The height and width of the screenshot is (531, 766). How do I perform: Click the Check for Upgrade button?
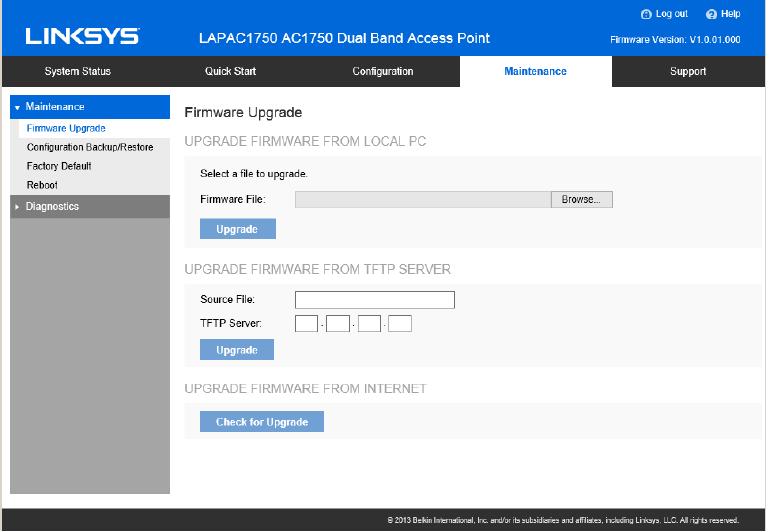tap(262, 422)
